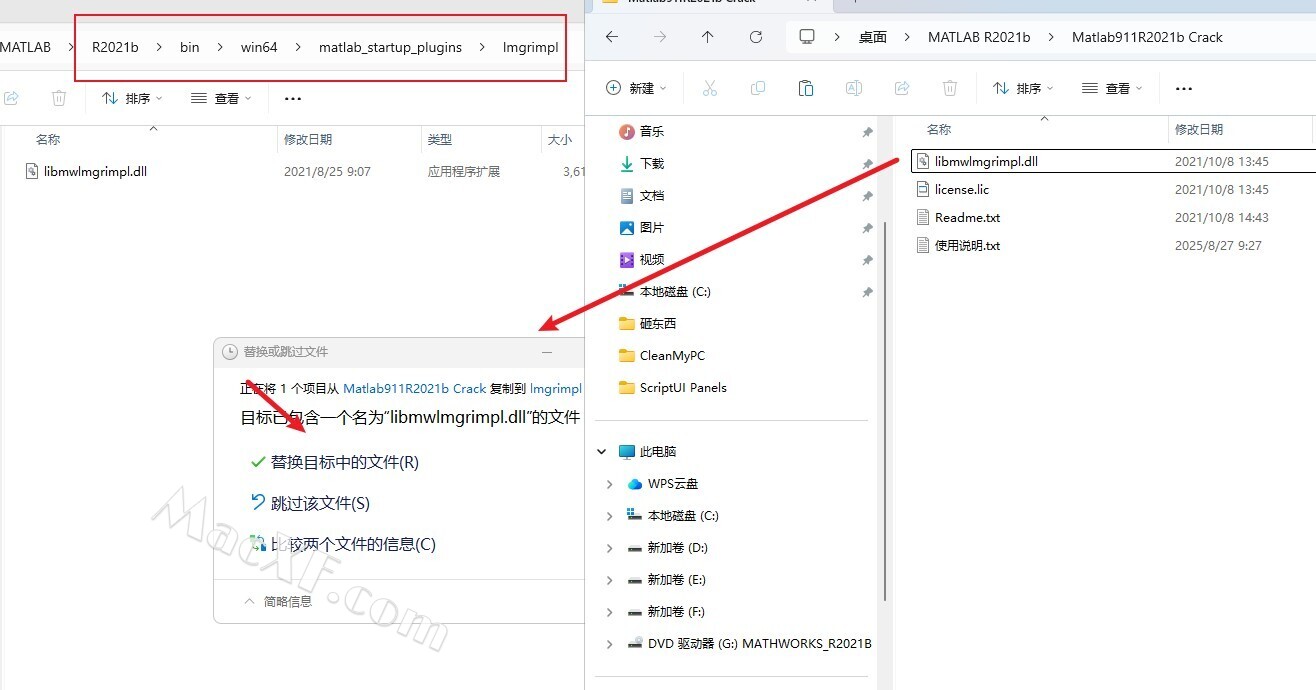The height and width of the screenshot is (690, 1316).
Task: Open the 下载 folder in the sidebar
Action: (651, 163)
